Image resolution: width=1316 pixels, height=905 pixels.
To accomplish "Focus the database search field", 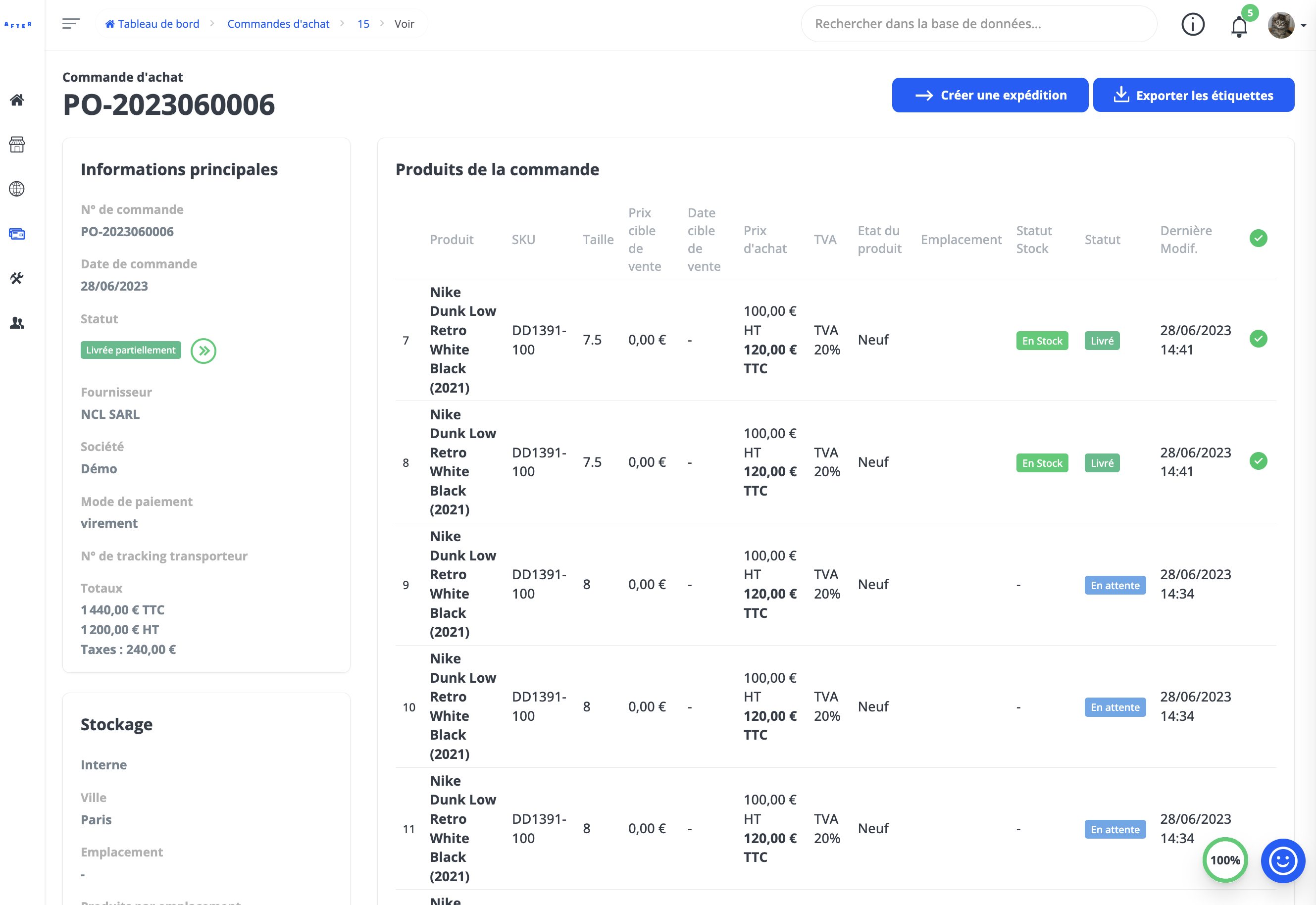I will (x=978, y=24).
